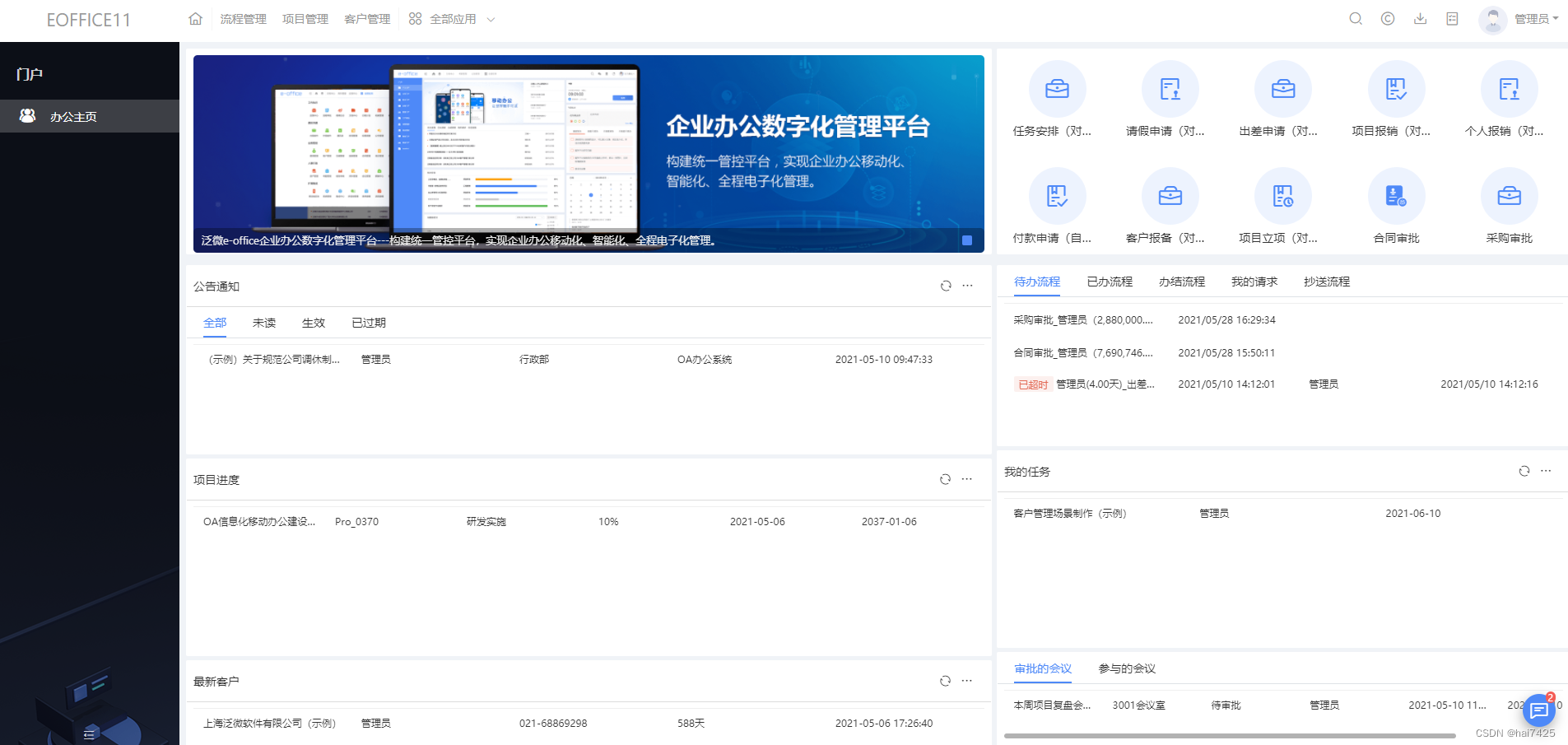The image size is (1568, 745).
Task: Switch to the 未读 announcements filter
Action: [x=263, y=323]
